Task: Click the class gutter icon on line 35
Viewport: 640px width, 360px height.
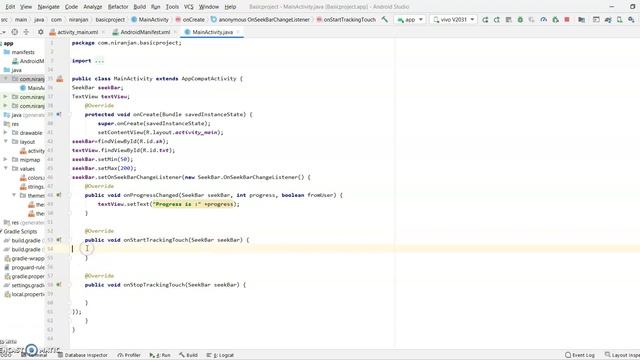Action: click(x=60, y=79)
